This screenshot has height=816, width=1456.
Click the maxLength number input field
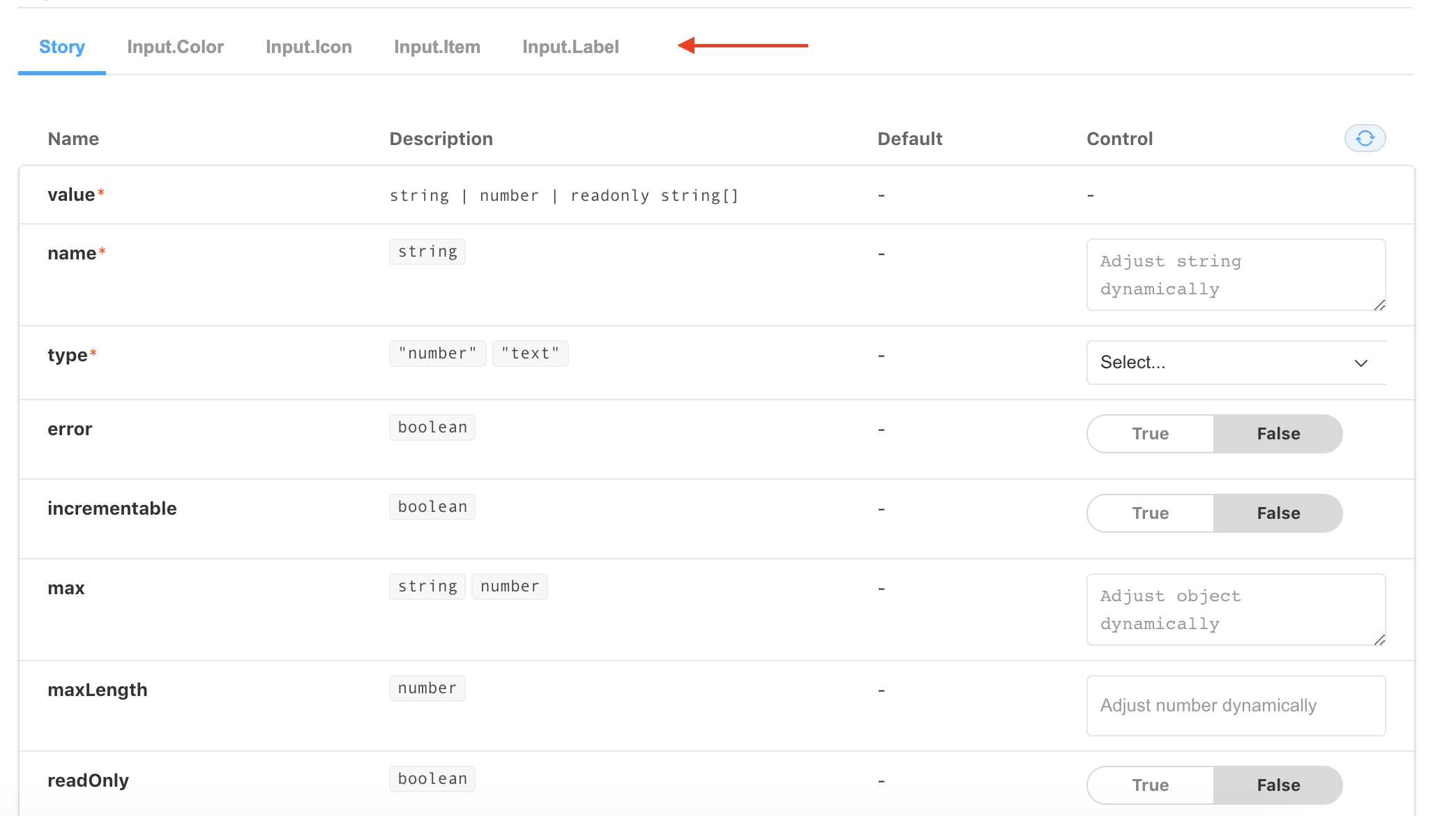tap(1235, 705)
